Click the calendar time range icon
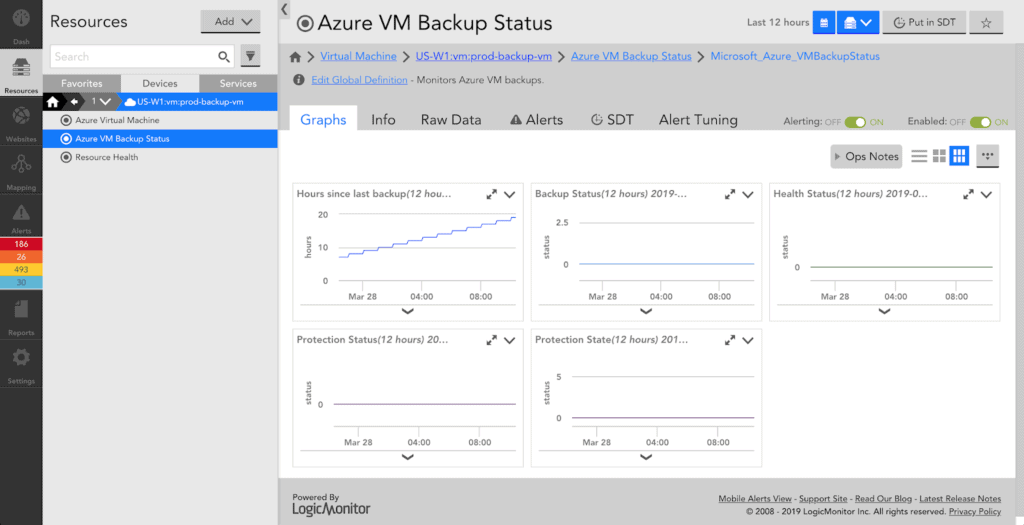The height and width of the screenshot is (525, 1024). [x=824, y=22]
